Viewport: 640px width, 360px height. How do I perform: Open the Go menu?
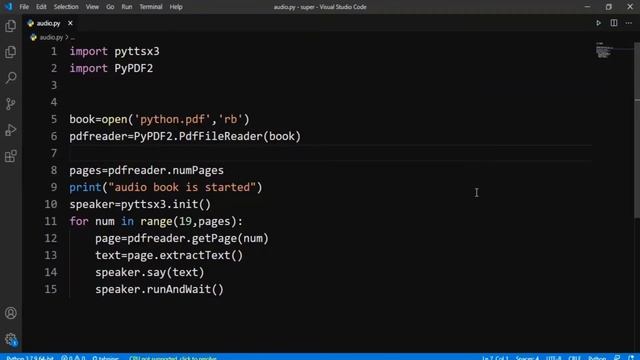(x=110, y=7)
